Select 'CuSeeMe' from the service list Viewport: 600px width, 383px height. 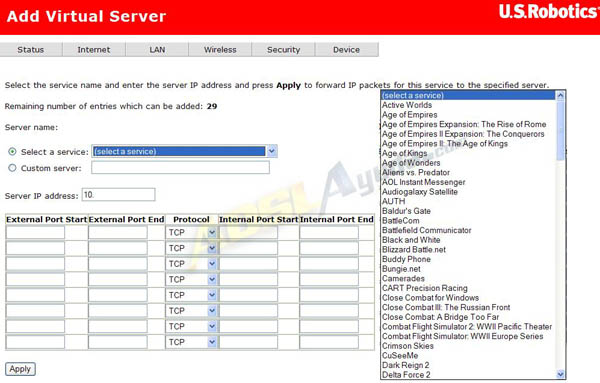[468, 356]
